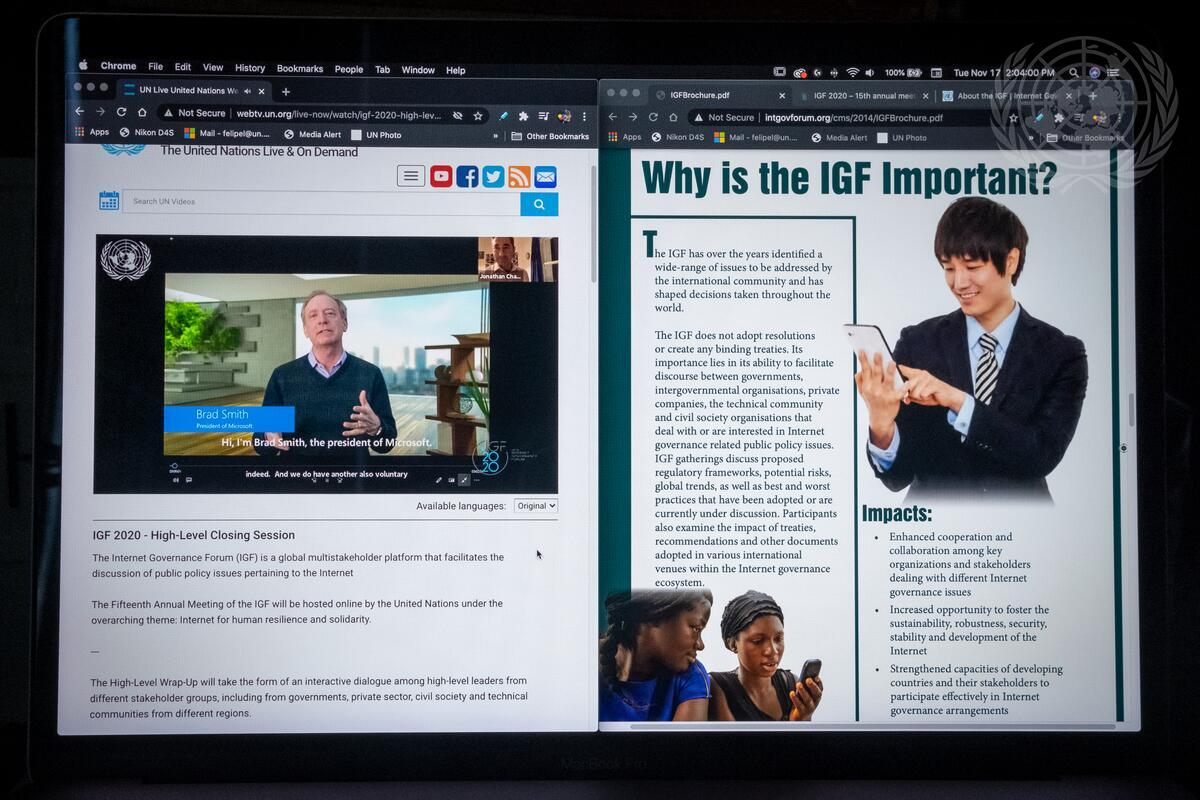Expand hidden bookmarks chevron in left window
1200x800 pixels.
(x=495, y=136)
